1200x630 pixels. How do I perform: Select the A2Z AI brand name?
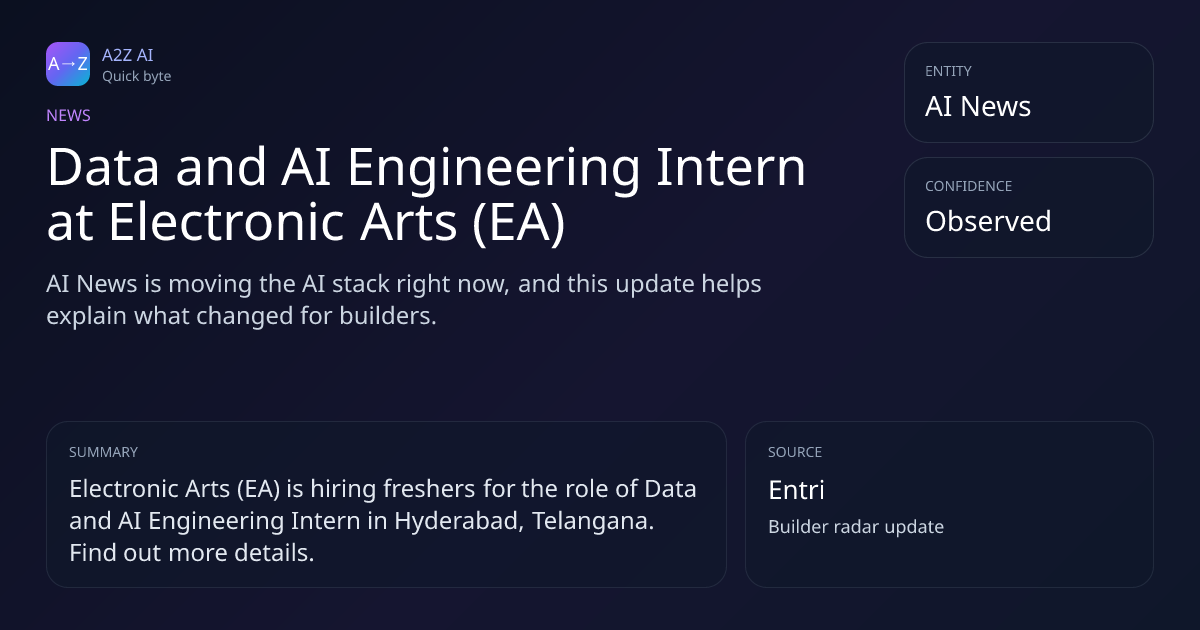pos(127,55)
